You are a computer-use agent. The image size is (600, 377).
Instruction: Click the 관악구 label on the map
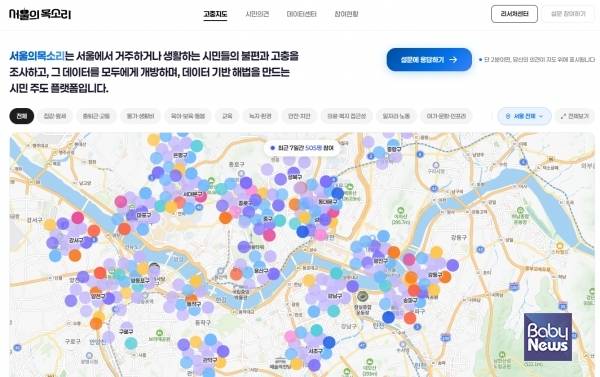209,360
